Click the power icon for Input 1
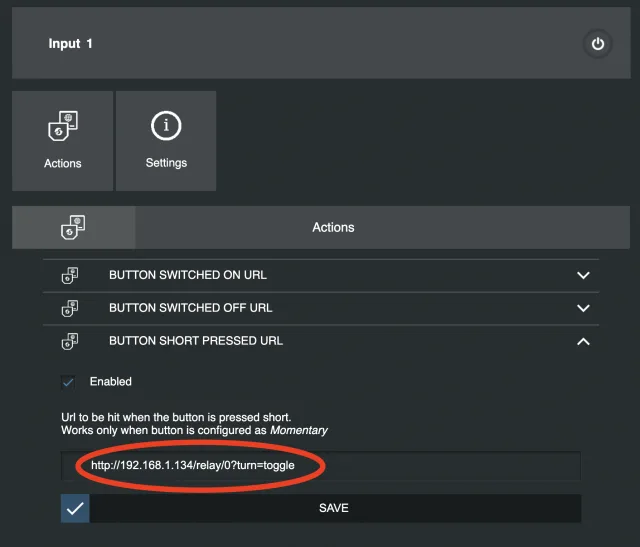 click(x=597, y=44)
